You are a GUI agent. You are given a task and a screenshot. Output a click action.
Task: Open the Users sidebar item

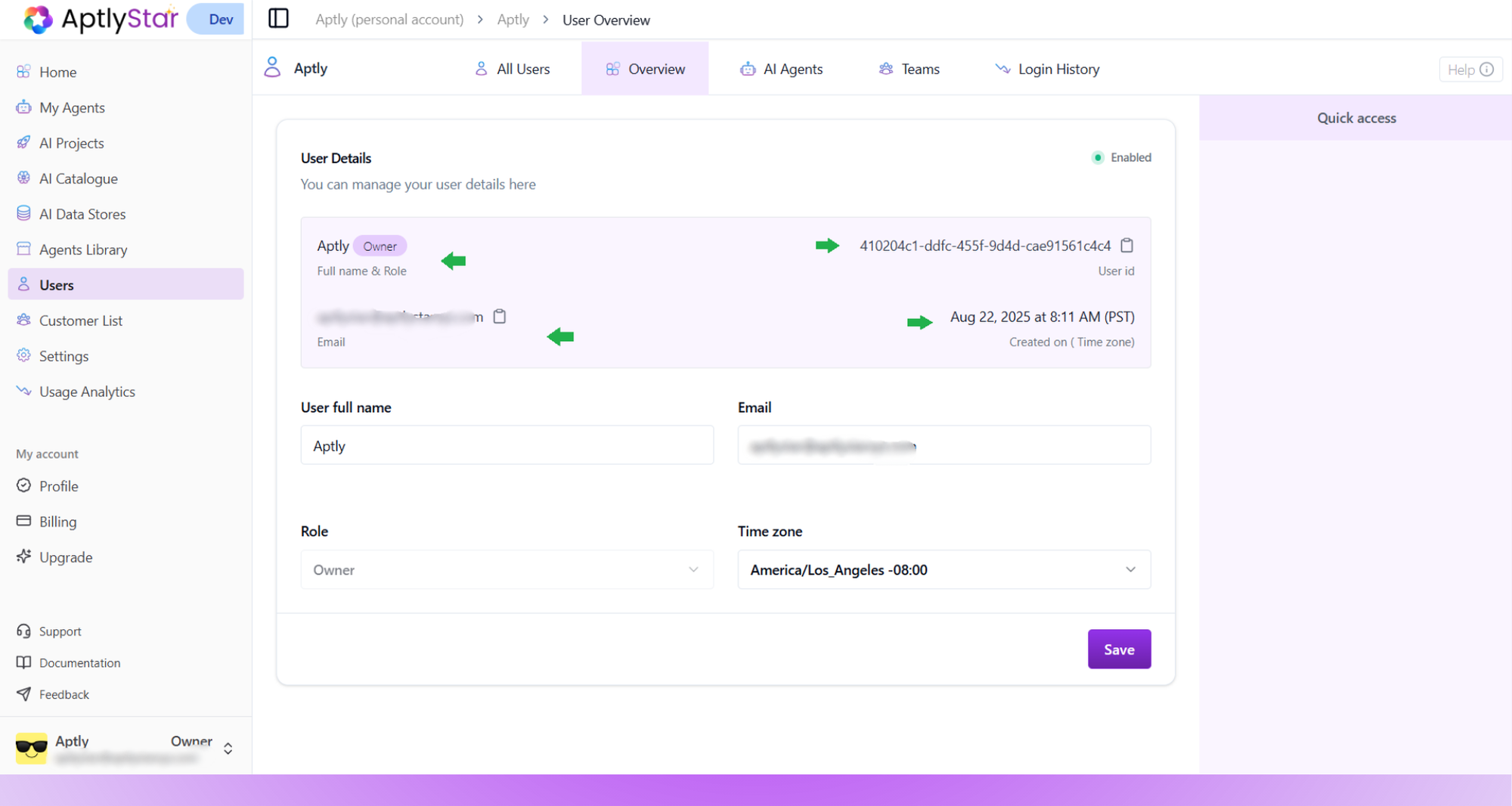coord(125,284)
